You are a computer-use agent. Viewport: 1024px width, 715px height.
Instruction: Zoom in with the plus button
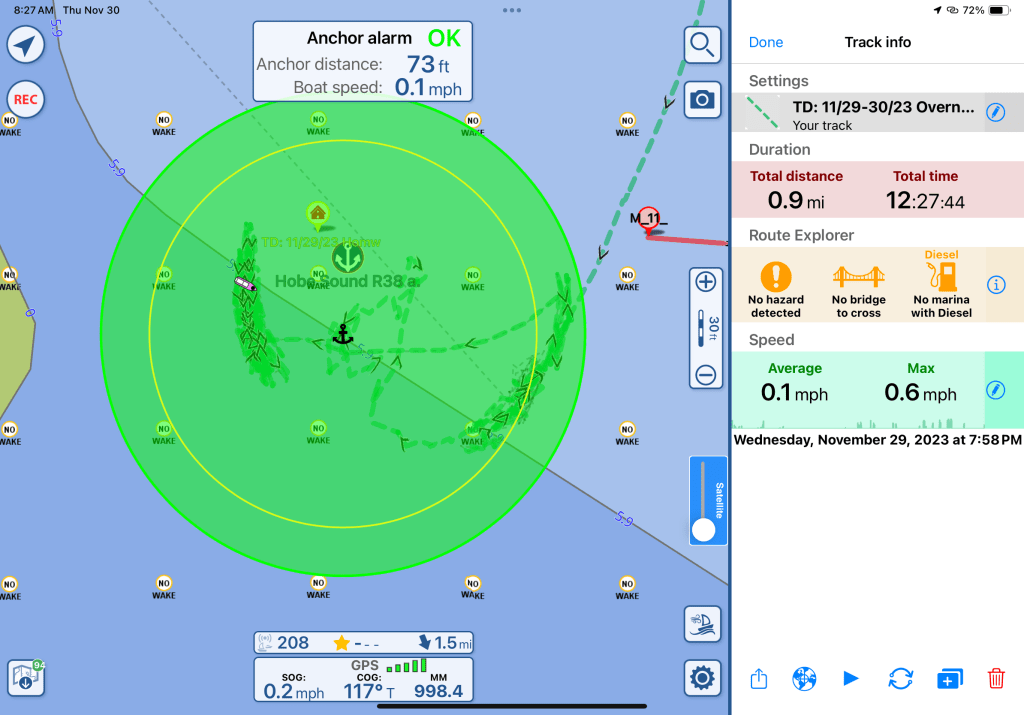[x=705, y=282]
